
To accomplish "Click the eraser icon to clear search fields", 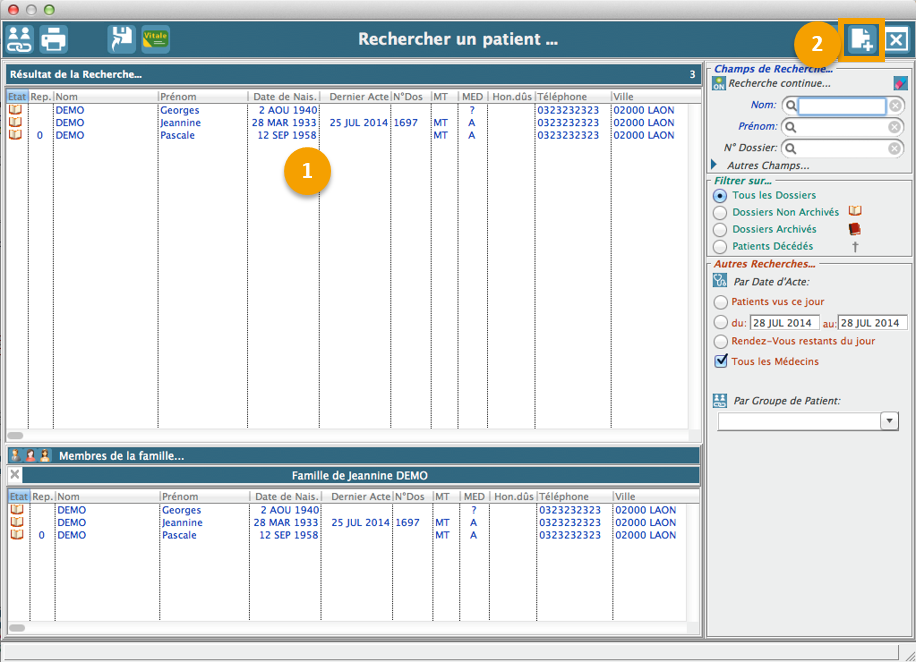I will [900, 83].
